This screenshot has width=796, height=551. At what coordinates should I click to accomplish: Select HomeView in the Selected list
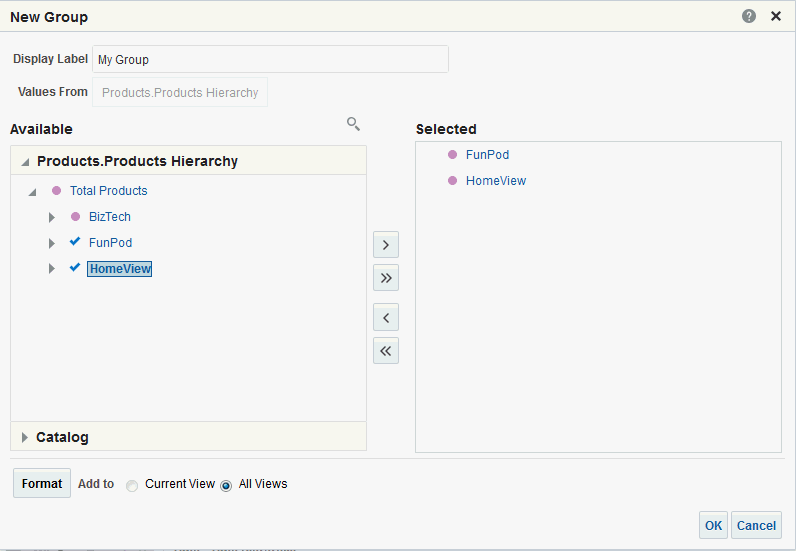point(495,181)
